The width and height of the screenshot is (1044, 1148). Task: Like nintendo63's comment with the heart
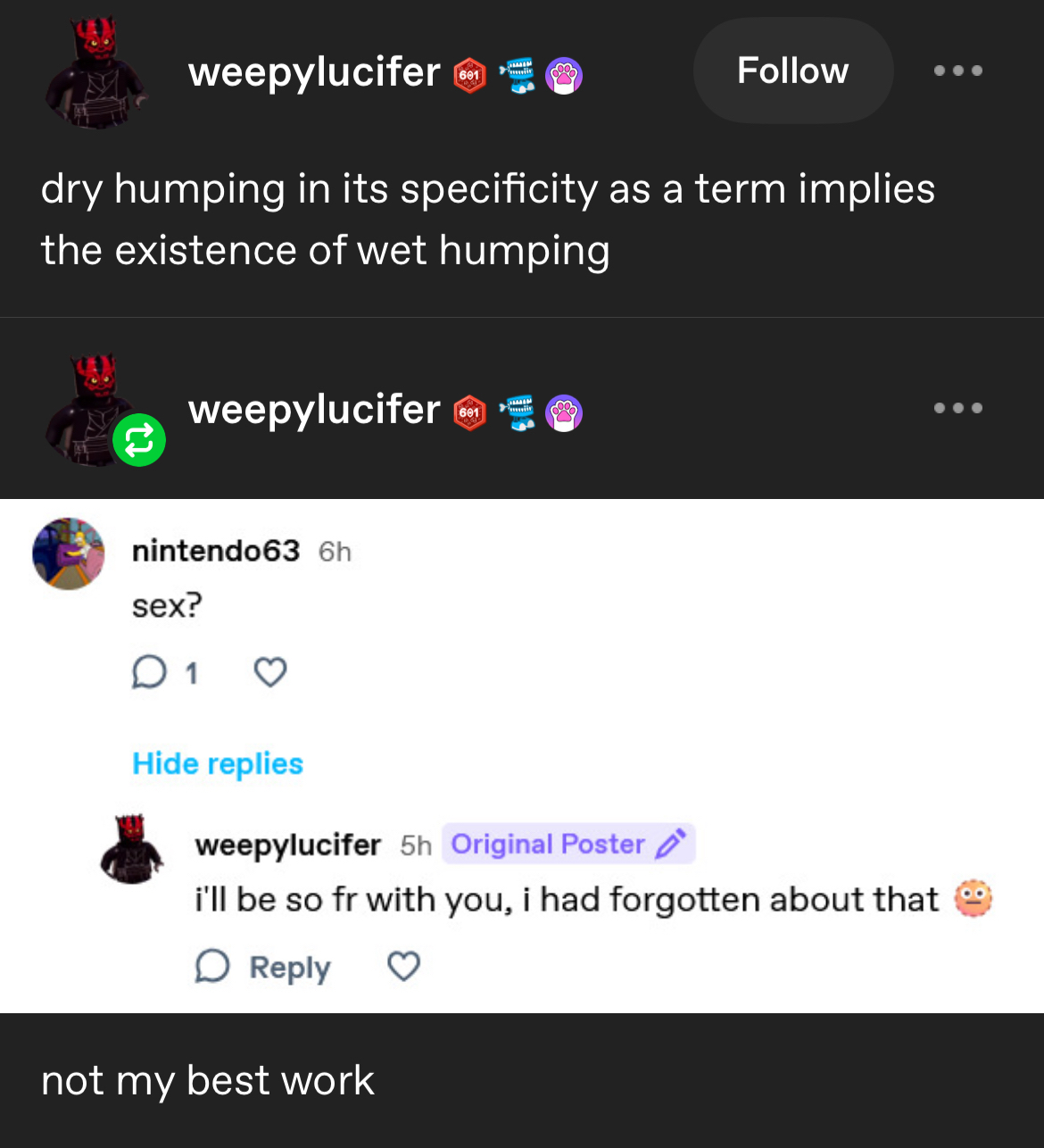coord(270,672)
